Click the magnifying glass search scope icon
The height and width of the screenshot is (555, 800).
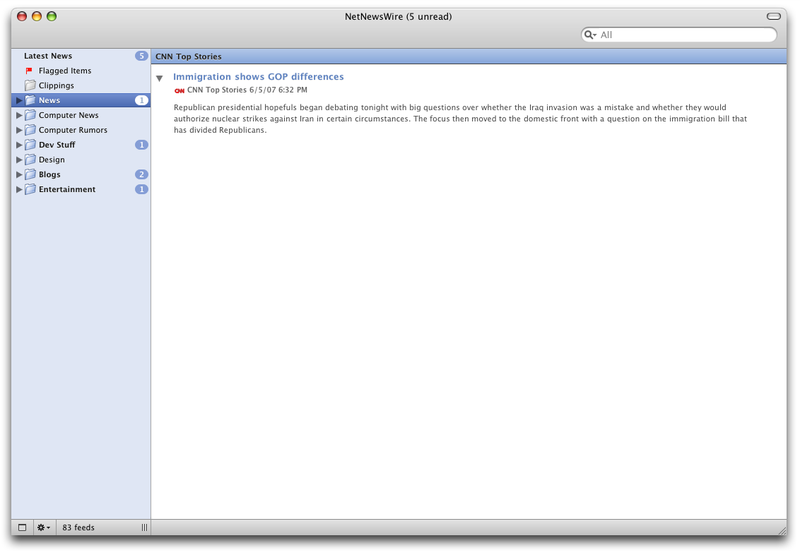point(590,35)
